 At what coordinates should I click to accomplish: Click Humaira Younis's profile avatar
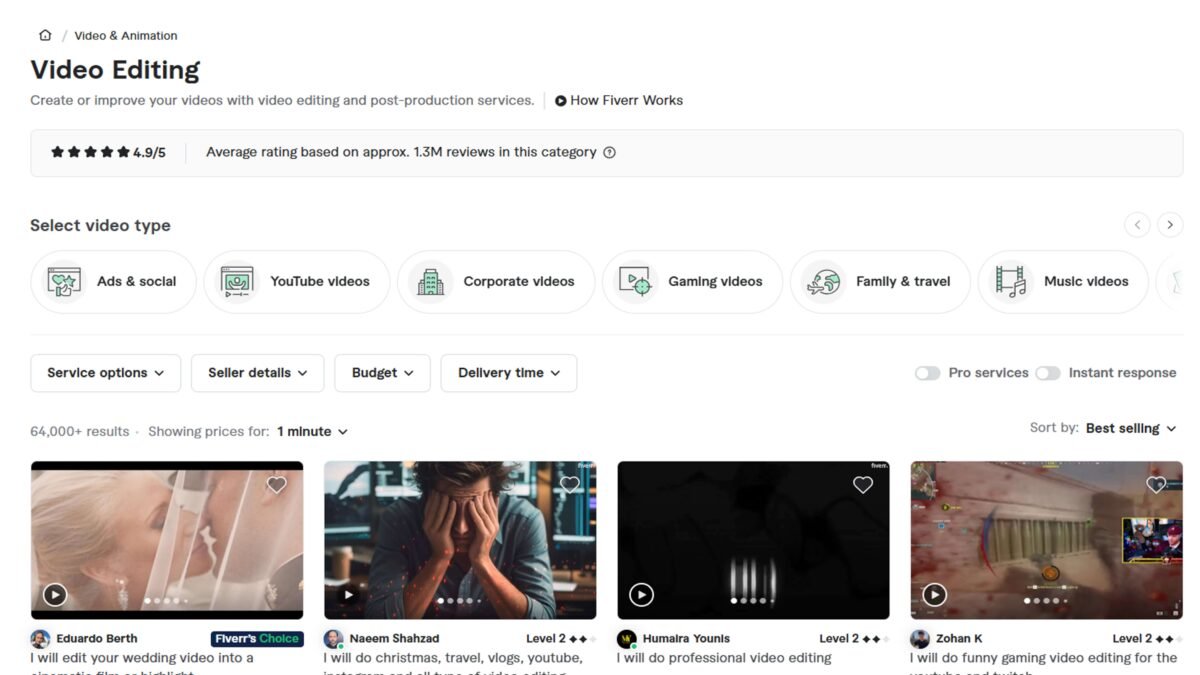pyautogui.click(x=626, y=639)
